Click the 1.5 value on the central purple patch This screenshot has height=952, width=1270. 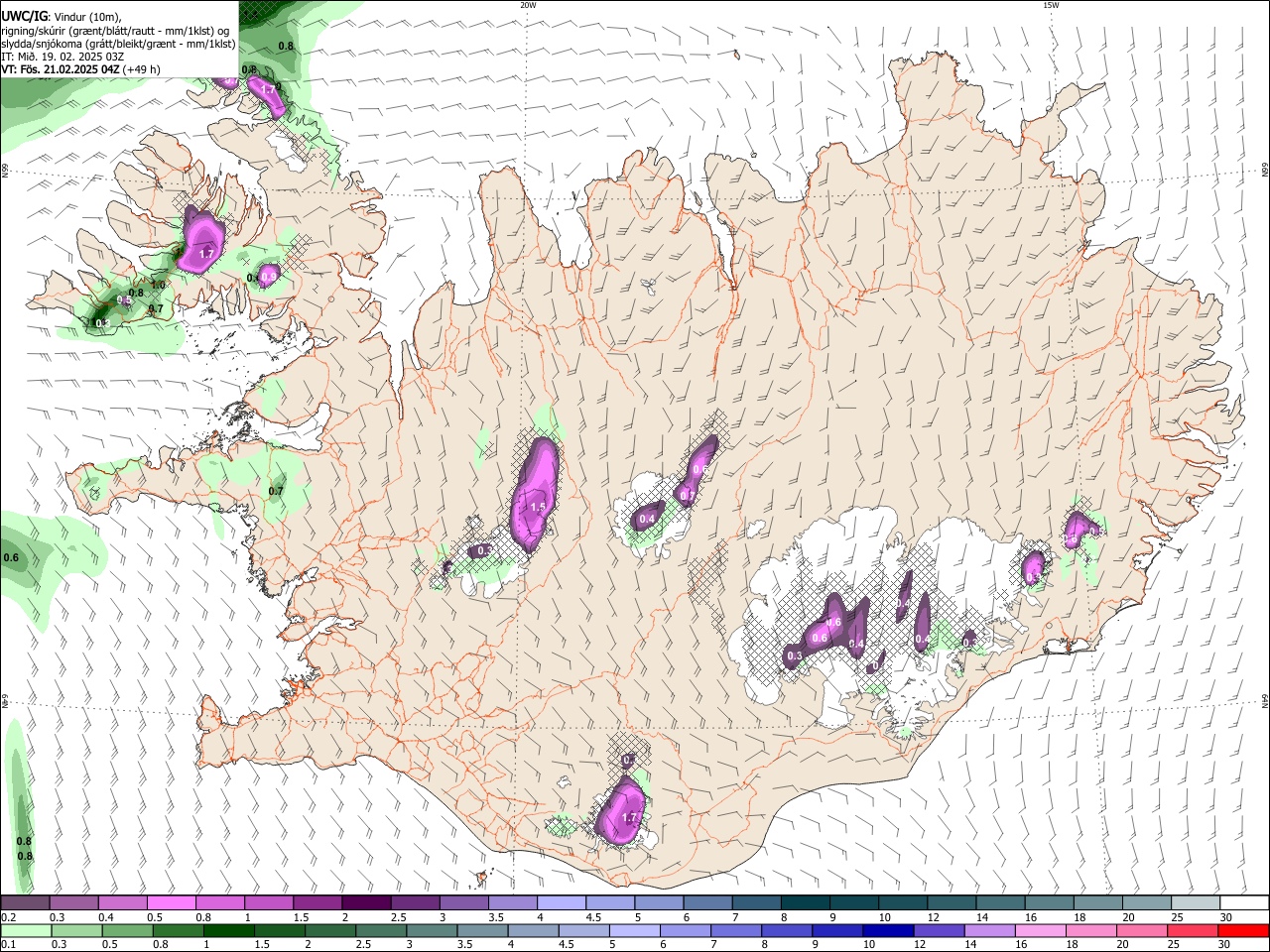pos(538,507)
